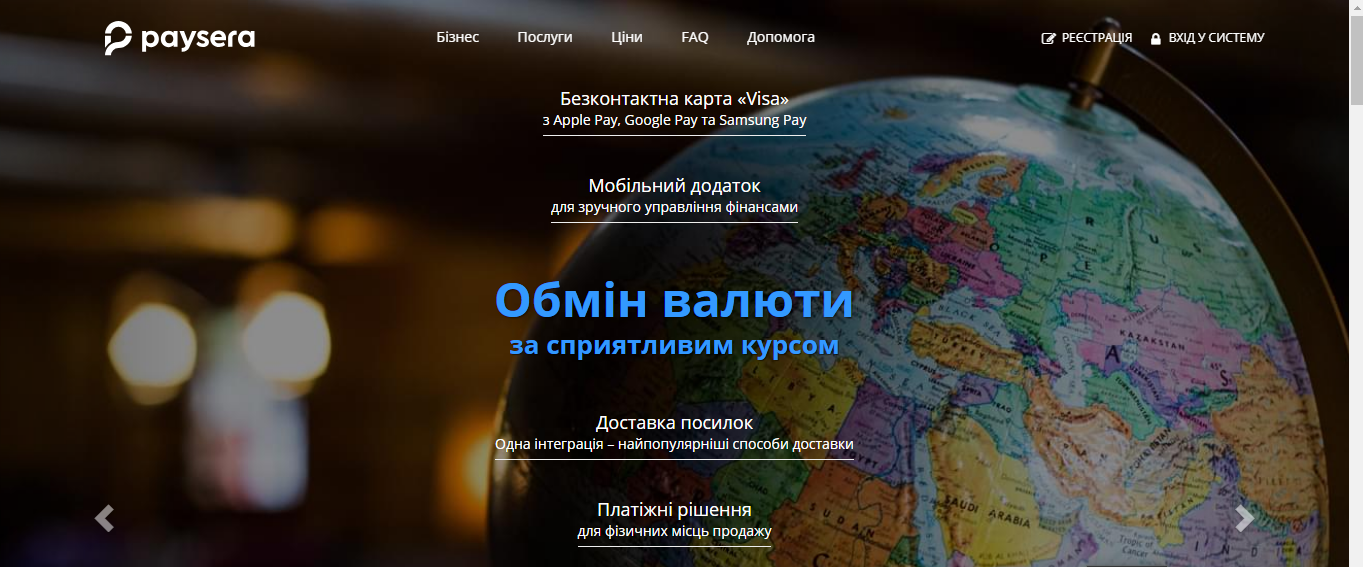Open the Бізнес menu
The image size is (1363, 567).
coord(458,37)
